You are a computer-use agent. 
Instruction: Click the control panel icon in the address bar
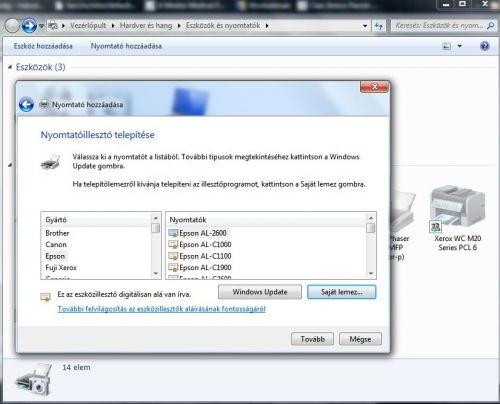53,26
